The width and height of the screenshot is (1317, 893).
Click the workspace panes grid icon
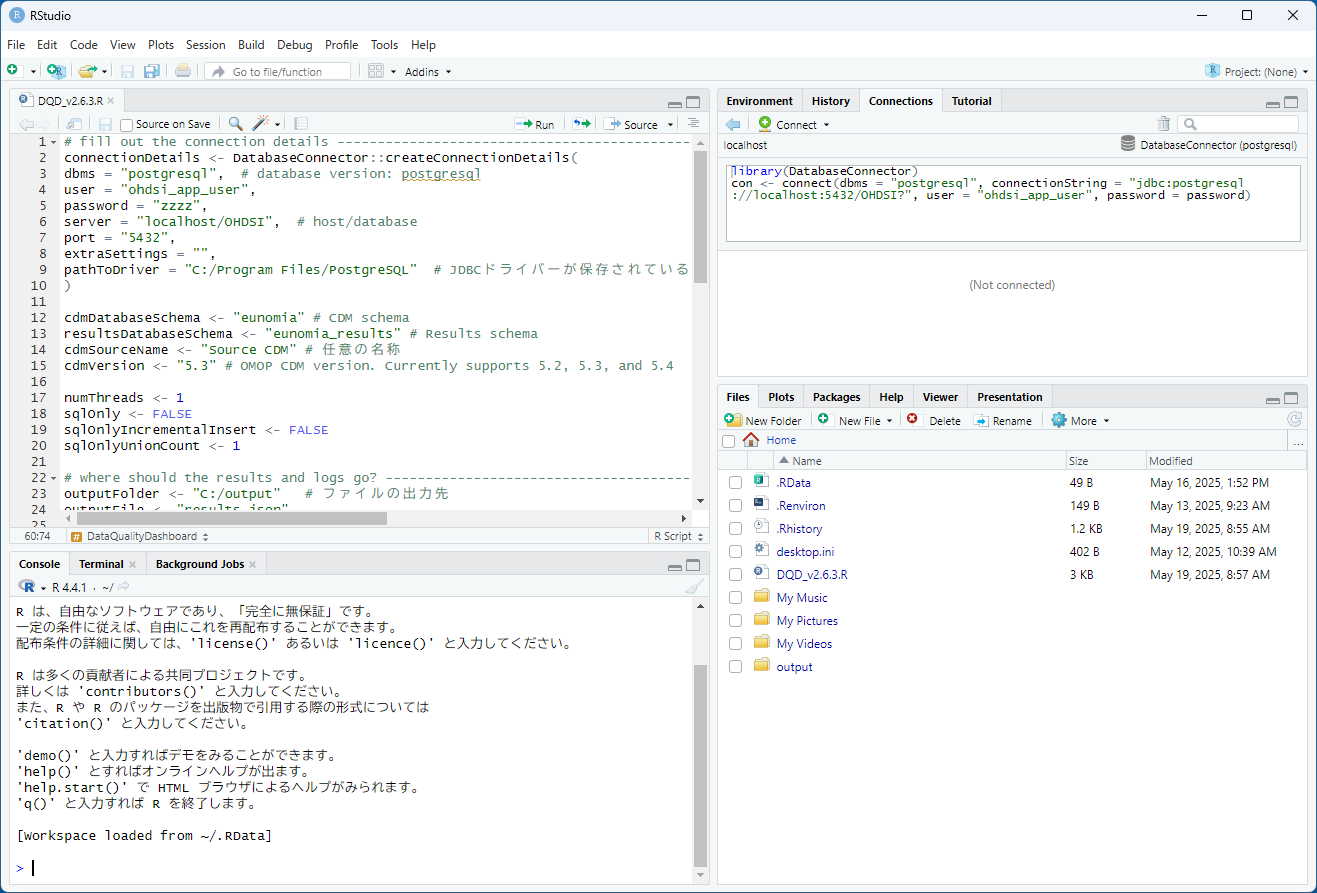pyautogui.click(x=376, y=71)
